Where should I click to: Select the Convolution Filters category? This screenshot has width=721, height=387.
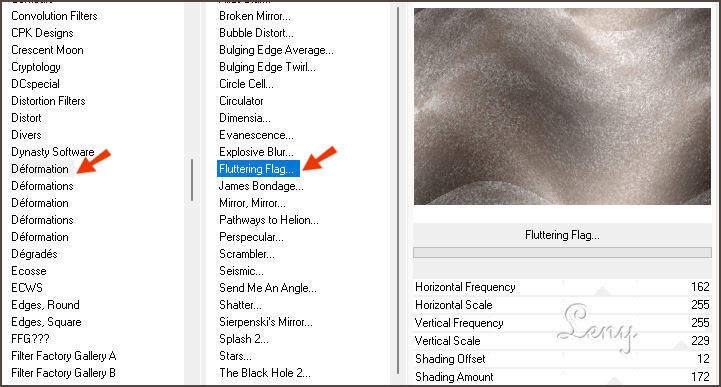[54, 16]
